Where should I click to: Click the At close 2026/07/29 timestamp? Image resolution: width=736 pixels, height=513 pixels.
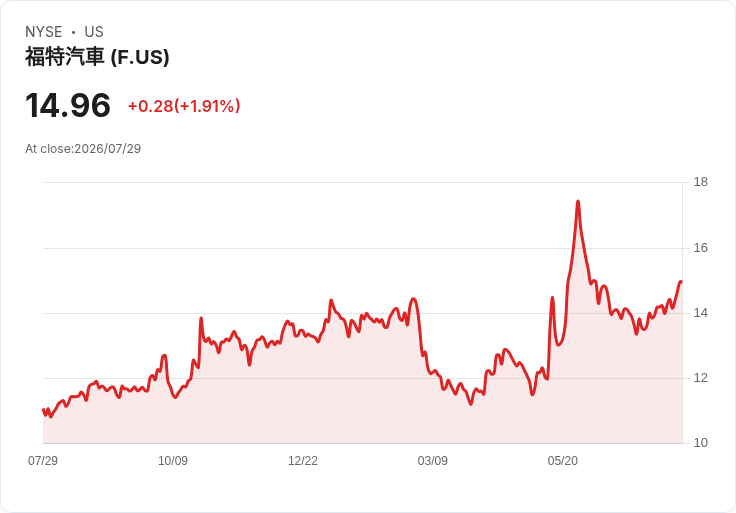83,149
